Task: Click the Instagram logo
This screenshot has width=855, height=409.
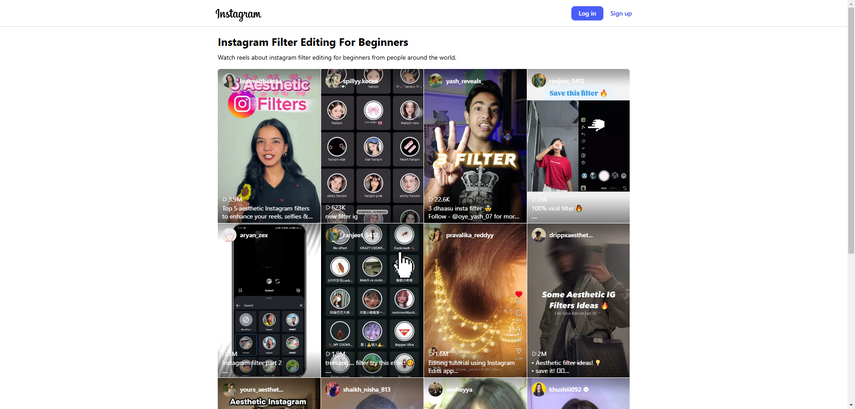Action: point(238,14)
